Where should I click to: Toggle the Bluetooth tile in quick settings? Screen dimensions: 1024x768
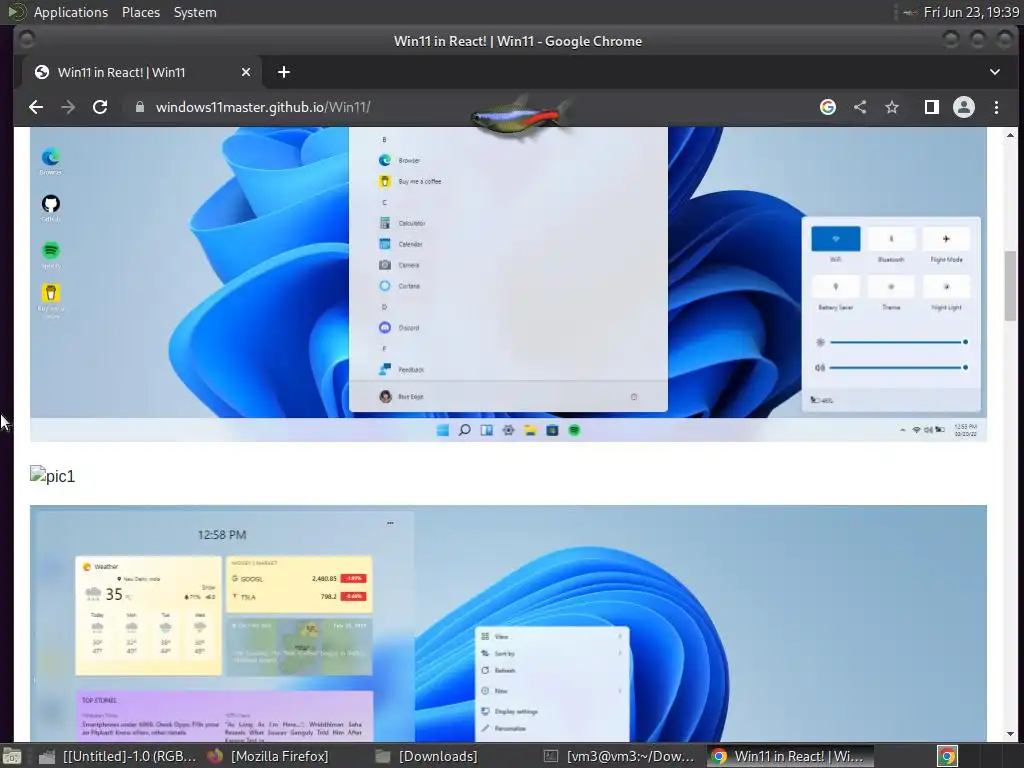pos(891,239)
